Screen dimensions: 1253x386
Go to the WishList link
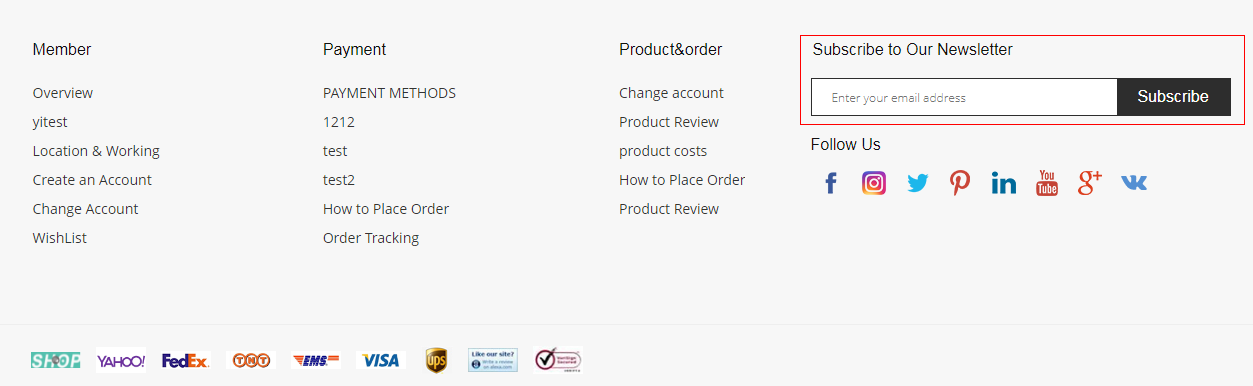coord(60,238)
